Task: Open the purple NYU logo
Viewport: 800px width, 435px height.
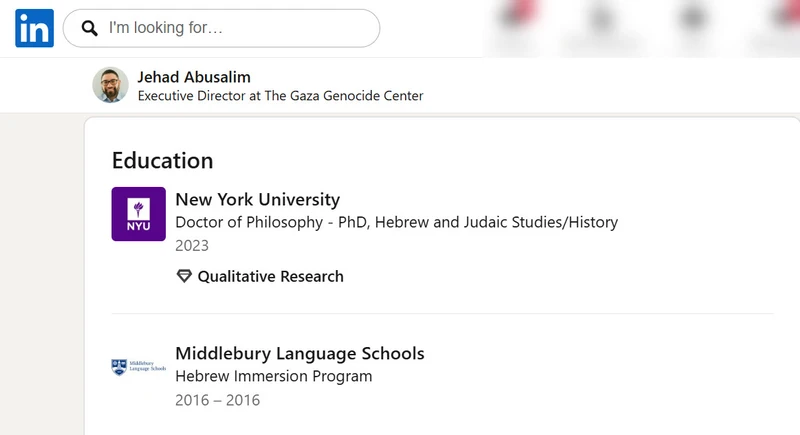Action: tap(139, 214)
